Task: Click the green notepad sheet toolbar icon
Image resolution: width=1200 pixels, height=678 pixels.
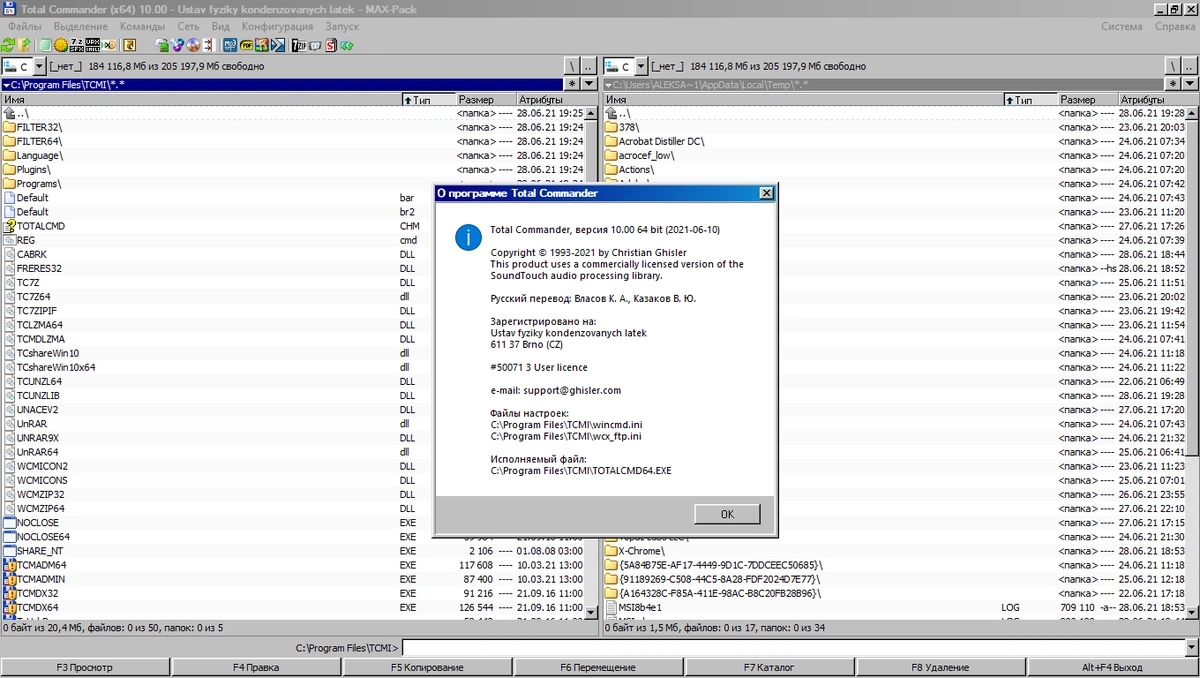Action: [44, 45]
